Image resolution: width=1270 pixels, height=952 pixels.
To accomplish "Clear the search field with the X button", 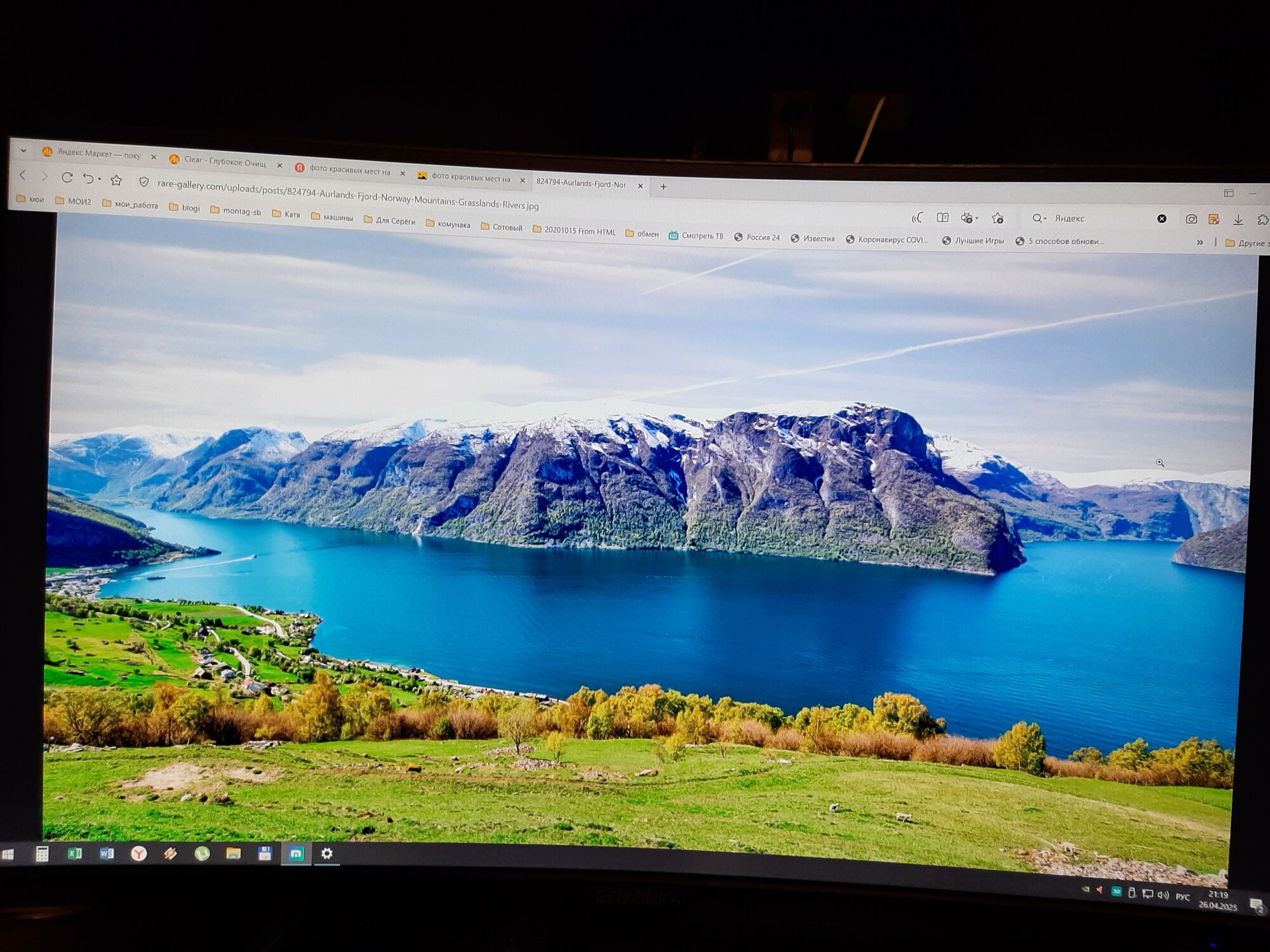I will [x=1161, y=218].
